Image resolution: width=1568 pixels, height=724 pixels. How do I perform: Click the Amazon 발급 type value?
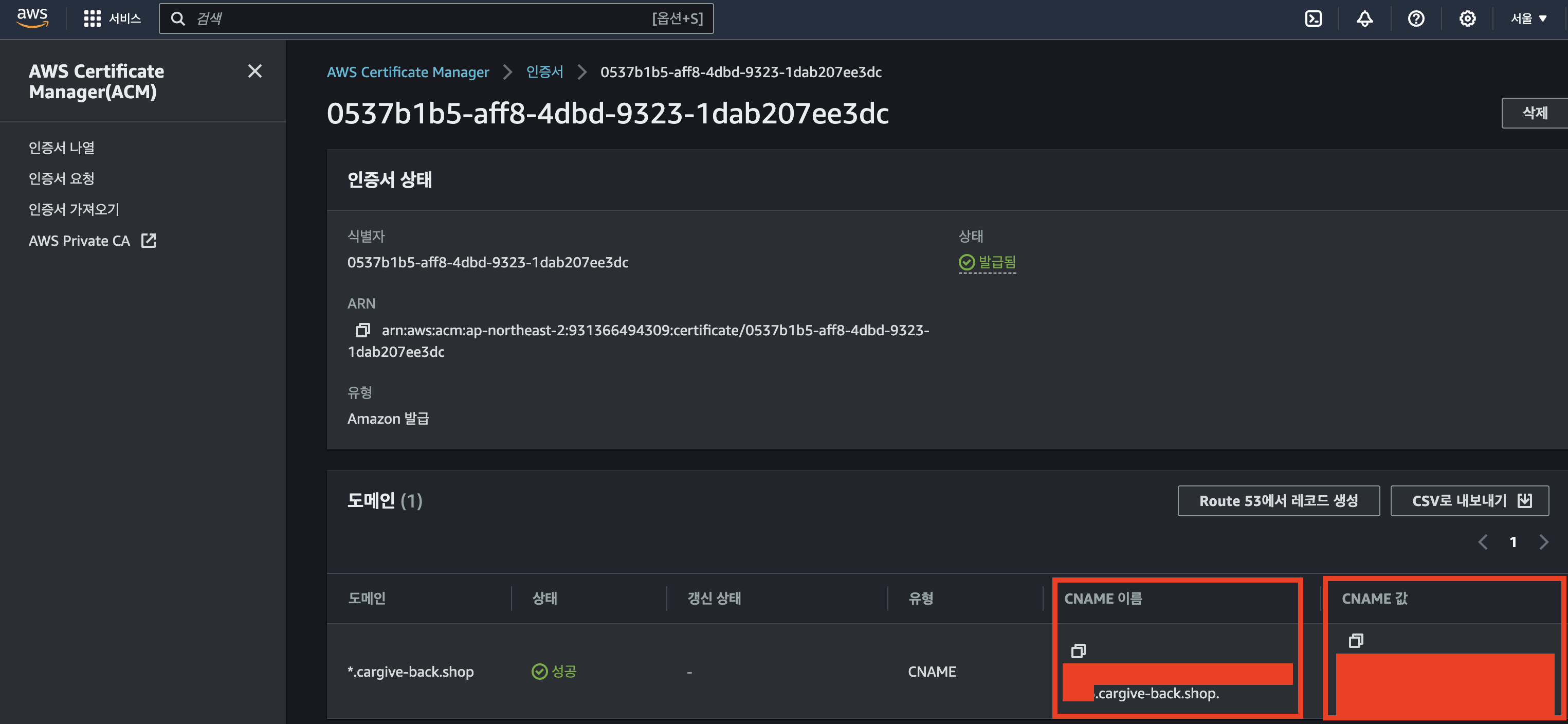click(x=388, y=419)
